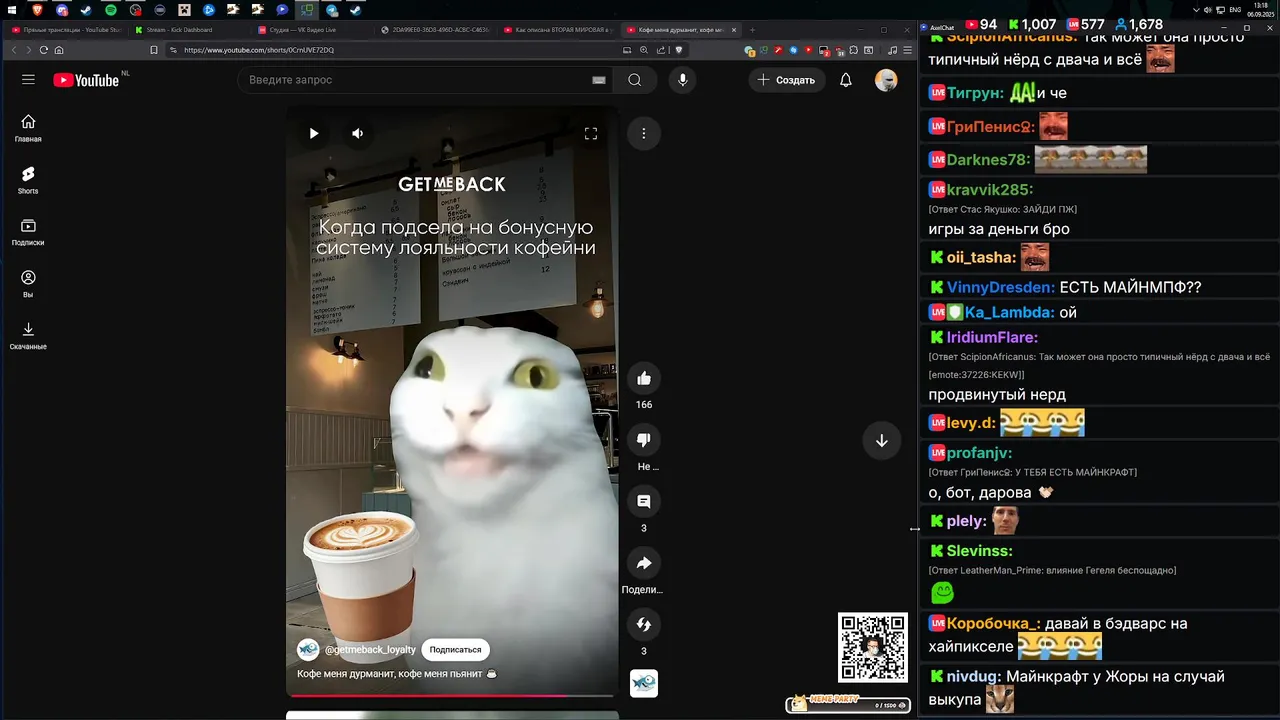1280x720 pixels.
Task: Open YouTube notifications bell
Action: [846, 80]
